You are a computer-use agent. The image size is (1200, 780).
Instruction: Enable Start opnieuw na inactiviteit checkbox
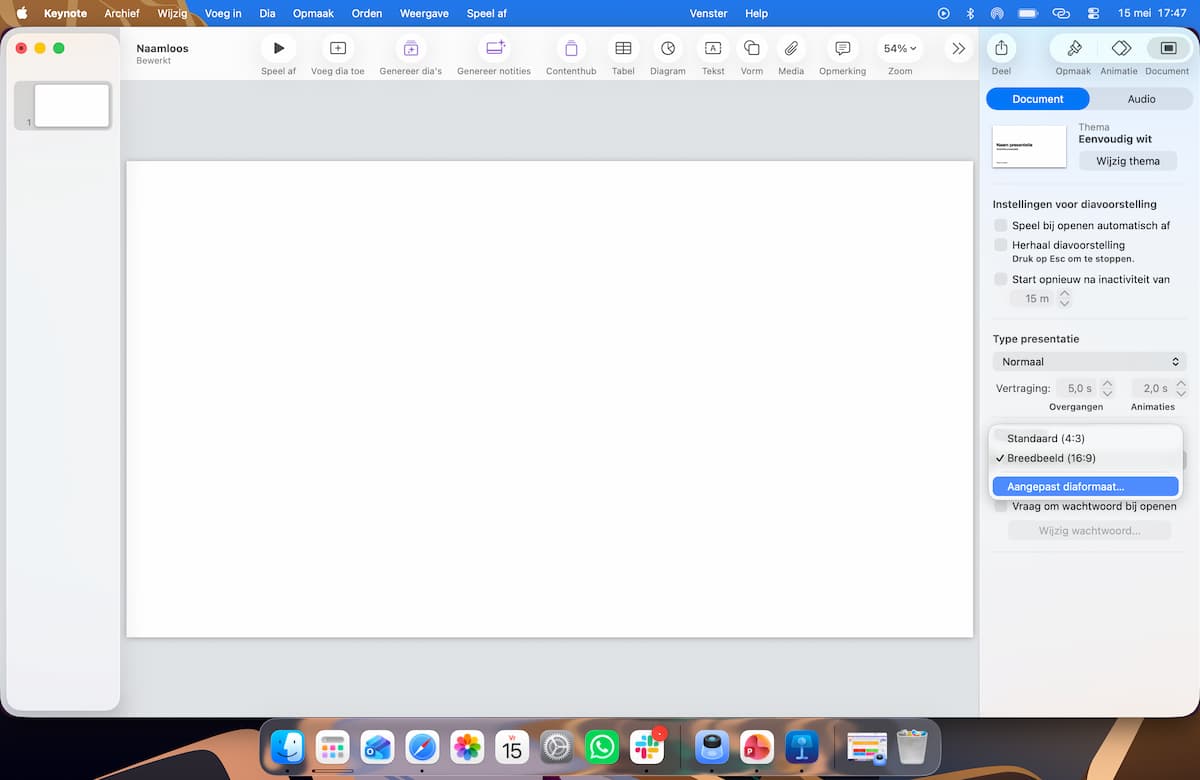(x=1001, y=280)
